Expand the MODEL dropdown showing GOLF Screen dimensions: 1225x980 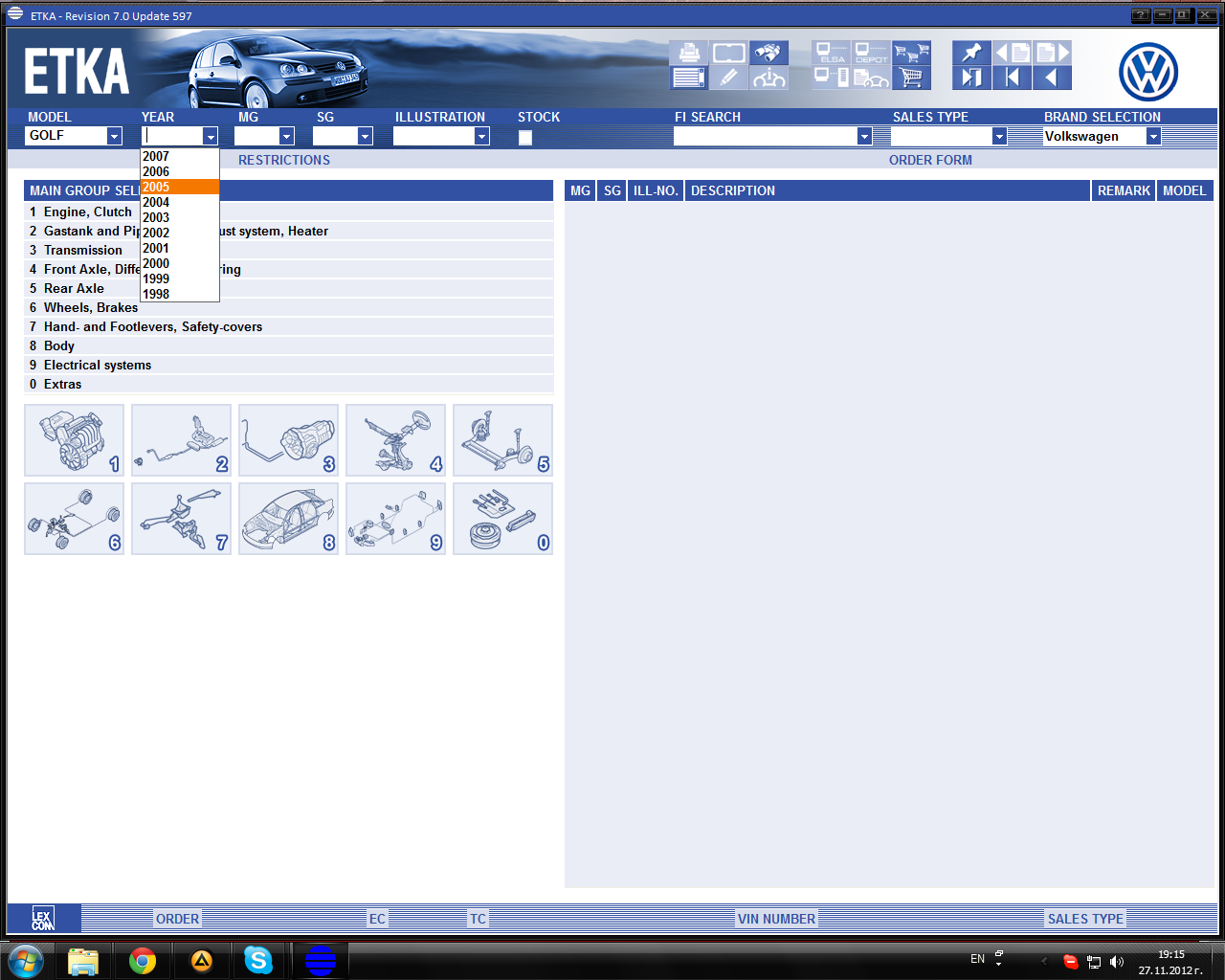114,136
